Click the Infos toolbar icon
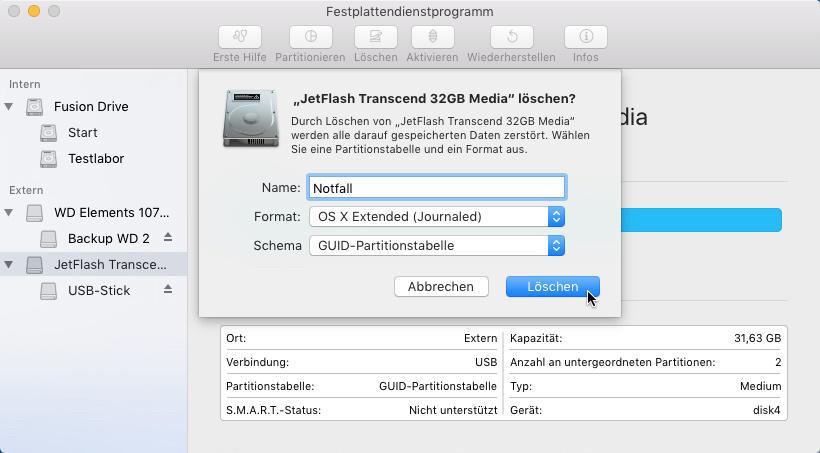Image resolution: width=820 pixels, height=453 pixels. pyautogui.click(x=586, y=37)
